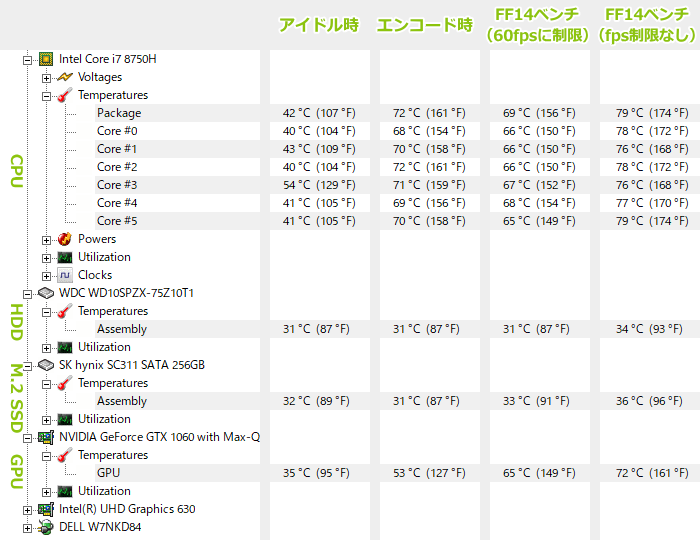Select the Core #5 row label
Image resolution: width=700 pixels, height=540 pixels.
[x=117, y=221]
